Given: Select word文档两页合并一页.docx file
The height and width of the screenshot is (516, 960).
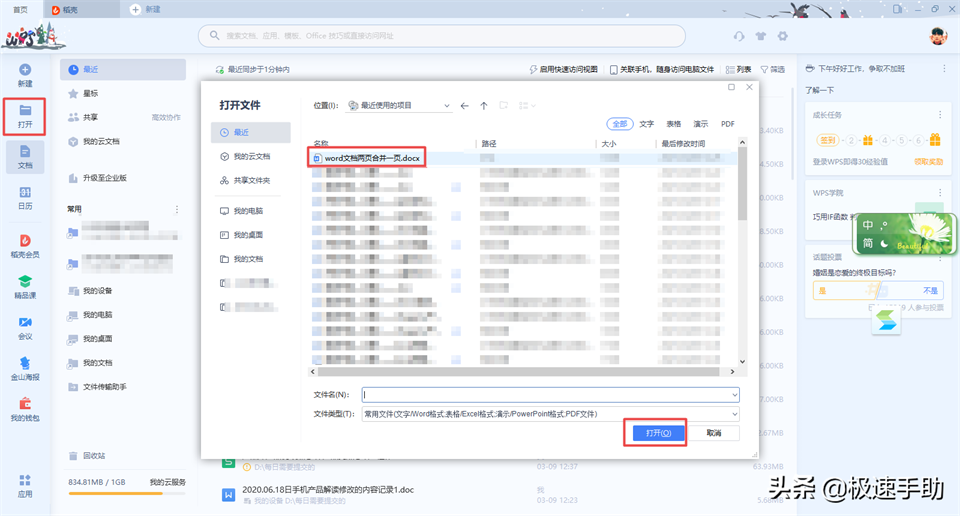Looking at the screenshot, I should coord(372,158).
